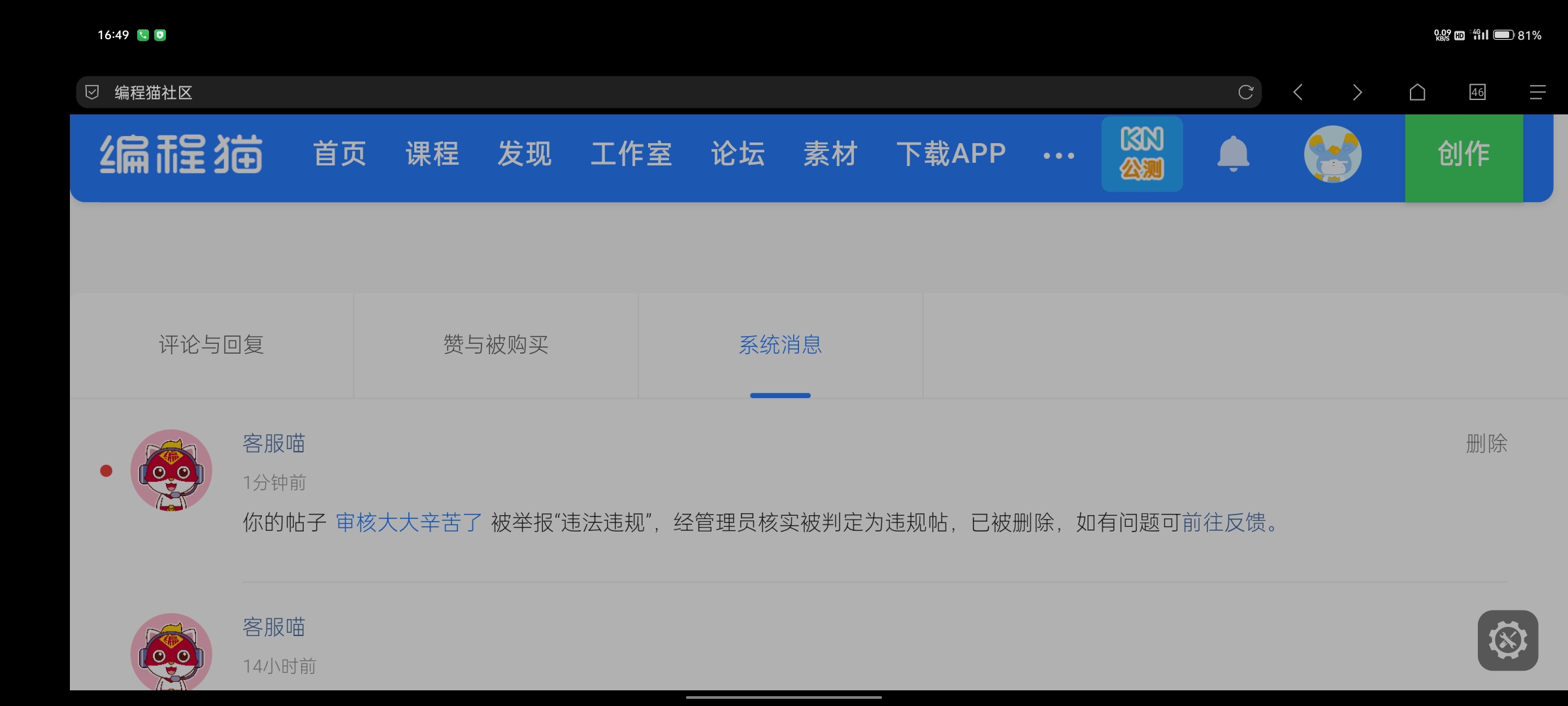
Task: Click the 客服喵 name on 14小时前 message
Action: pyautogui.click(x=274, y=627)
